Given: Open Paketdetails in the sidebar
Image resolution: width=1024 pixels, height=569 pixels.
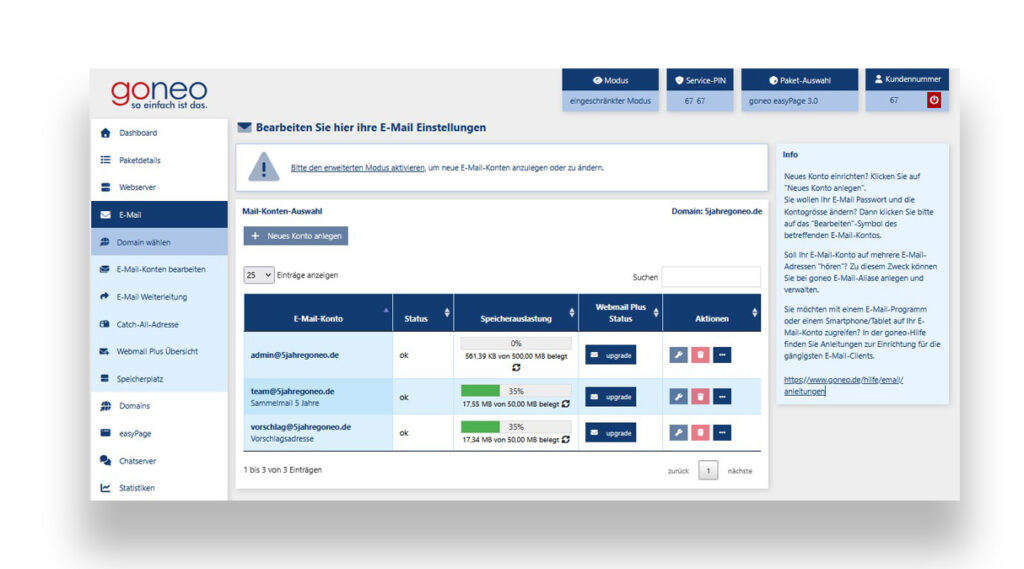Looking at the screenshot, I should (159, 160).
